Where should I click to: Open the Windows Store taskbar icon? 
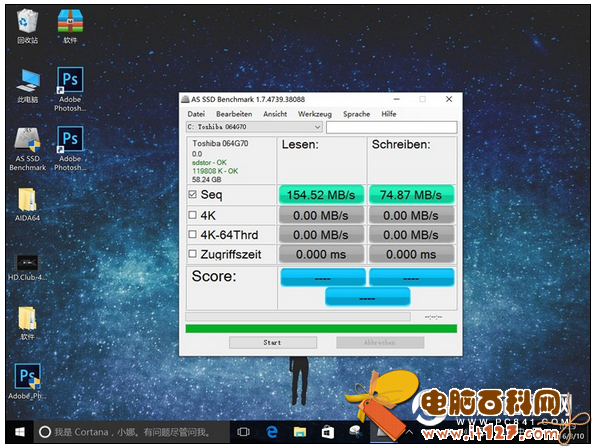coord(328,432)
